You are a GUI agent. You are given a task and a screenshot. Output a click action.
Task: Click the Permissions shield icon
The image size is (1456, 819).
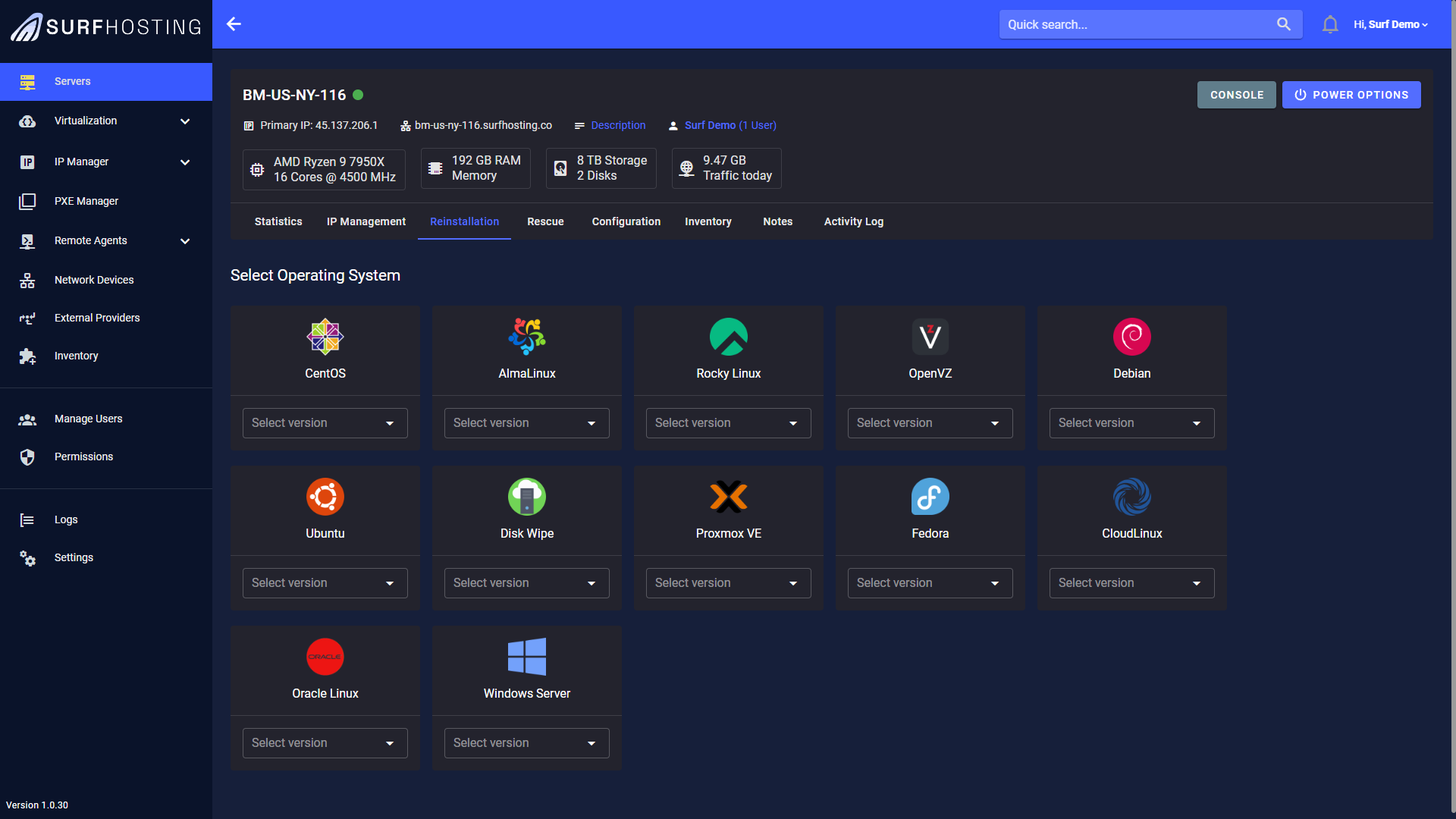[x=27, y=457]
